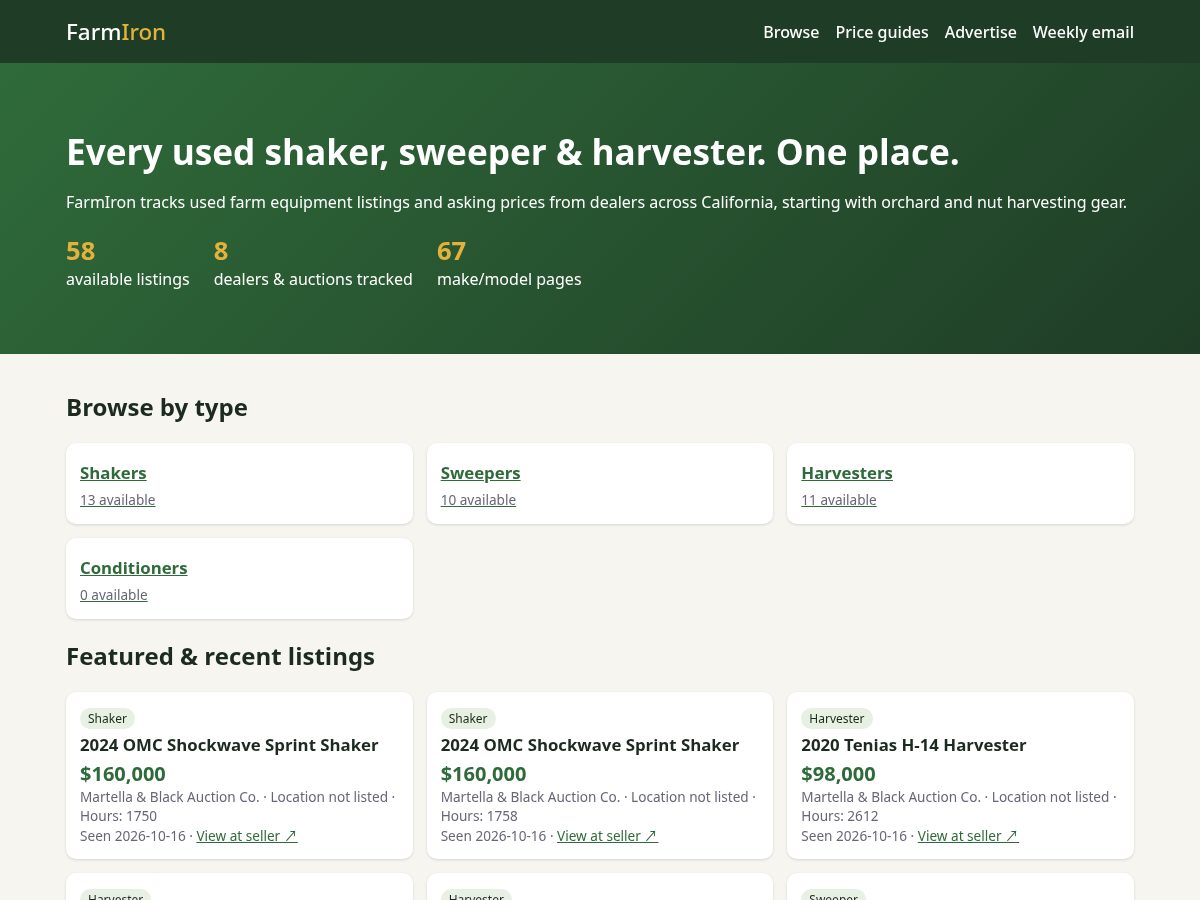The height and width of the screenshot is (900, 1200).
Task: Select the 2020 Tenias H-14 Harvester title
Action: coord(914,745)
